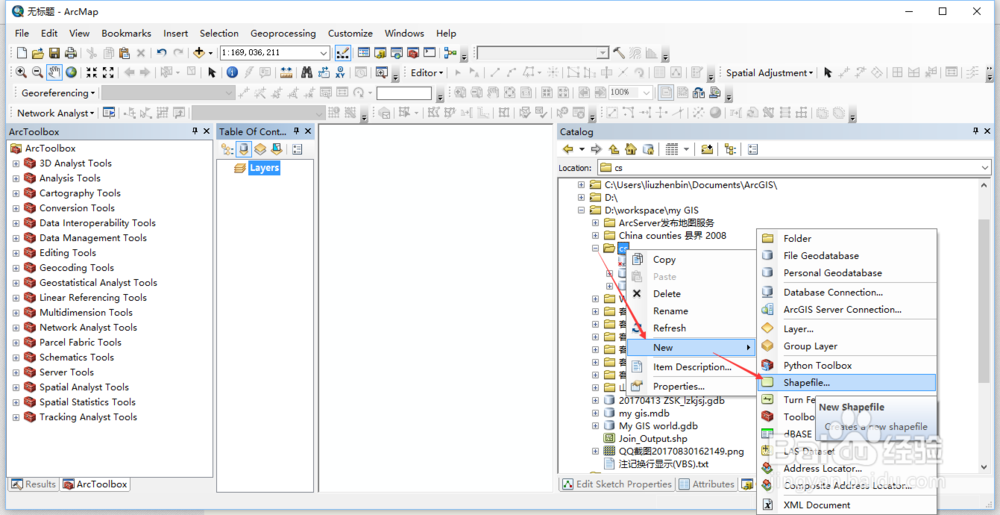Click Fixed Zoom In arrows icon

92,73
